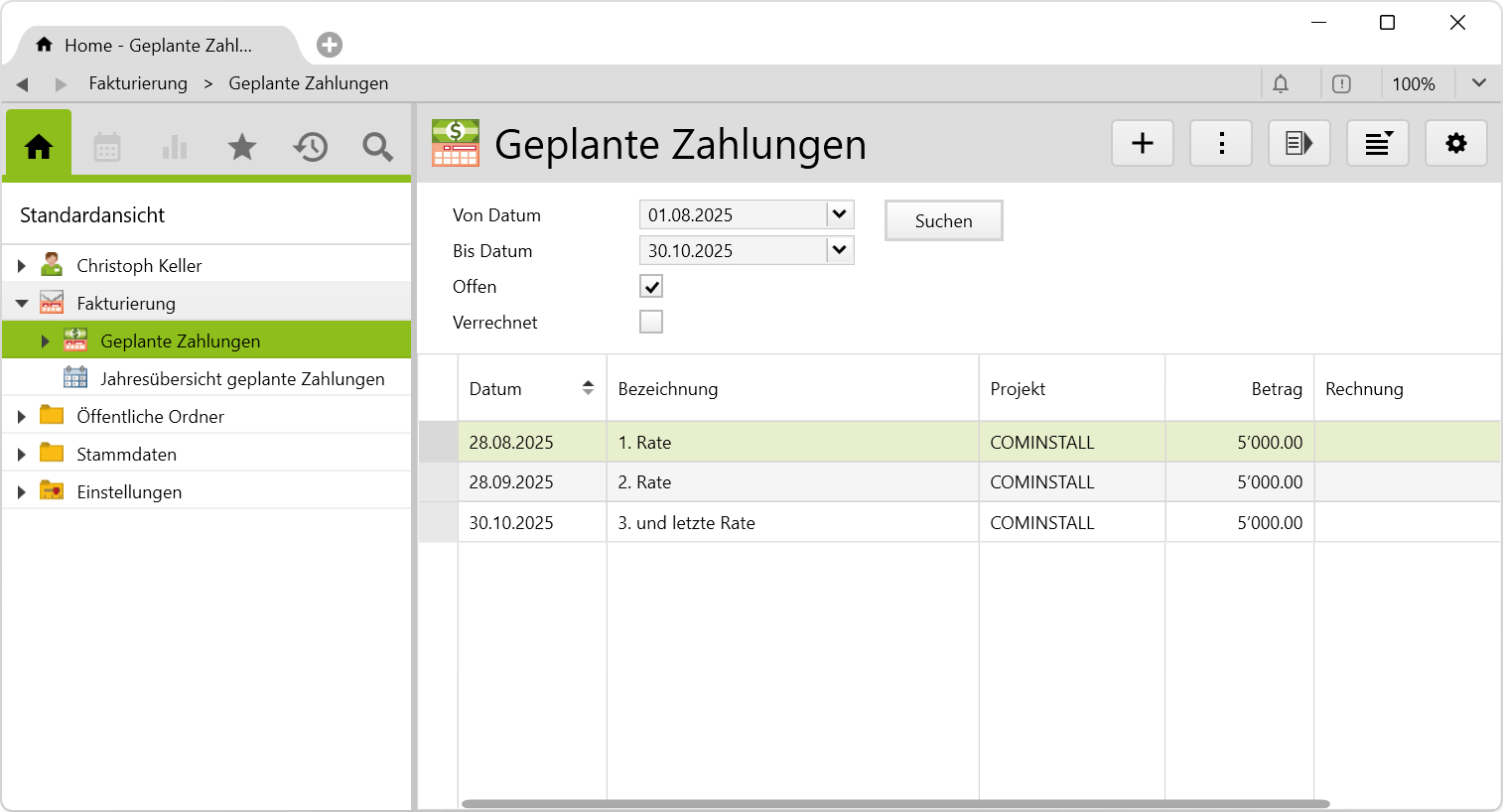Click the plus button to add payment
The height and width of the screenshot is (812, 1503).
[x=1143, y=144]
